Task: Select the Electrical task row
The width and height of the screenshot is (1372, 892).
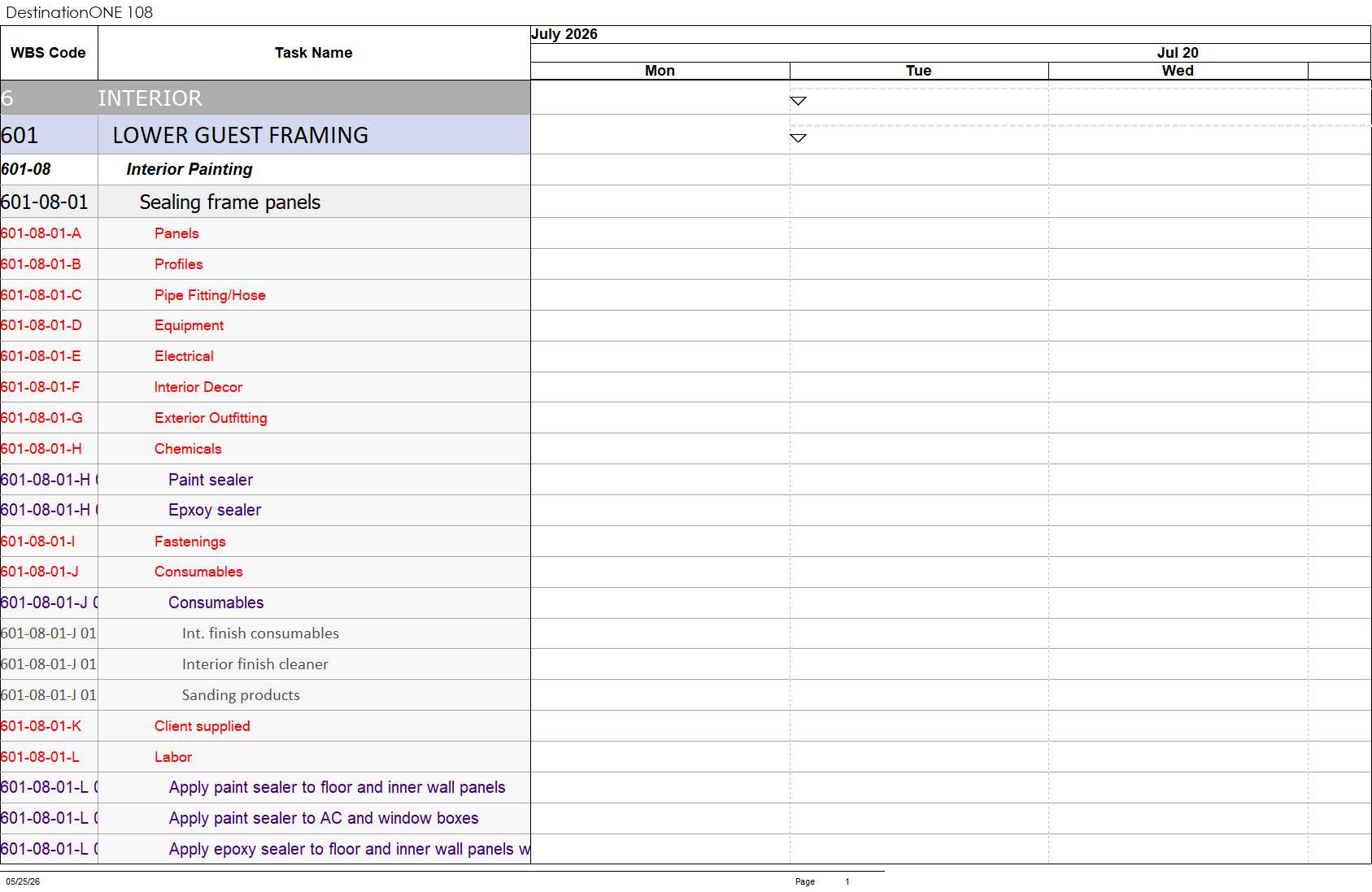Action: pyautogui.click(x=265, y=356)
